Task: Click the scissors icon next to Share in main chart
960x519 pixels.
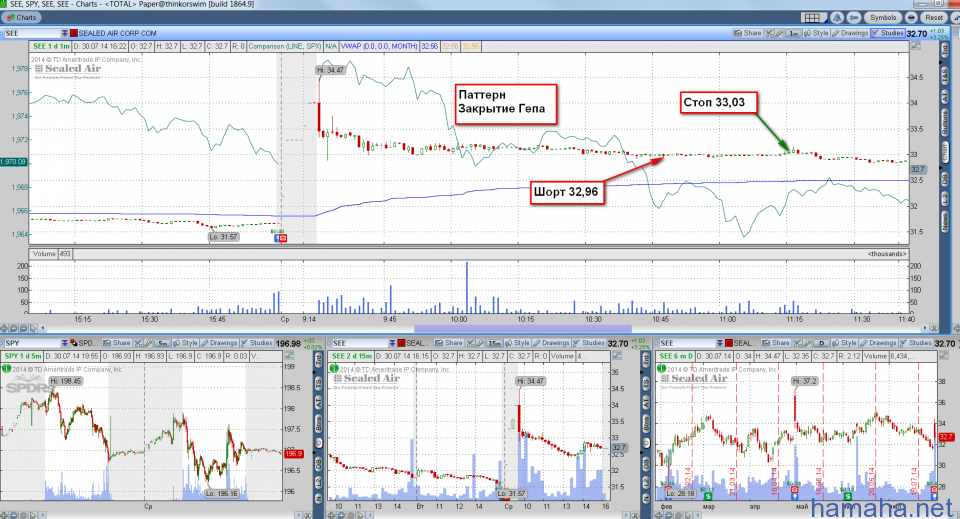Action: tap(769, 33)
